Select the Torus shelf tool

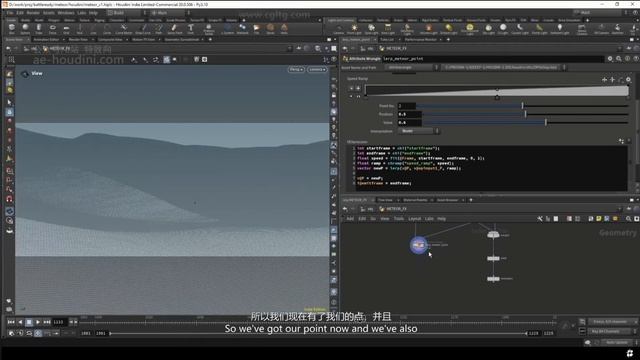[x=53, y=29]
